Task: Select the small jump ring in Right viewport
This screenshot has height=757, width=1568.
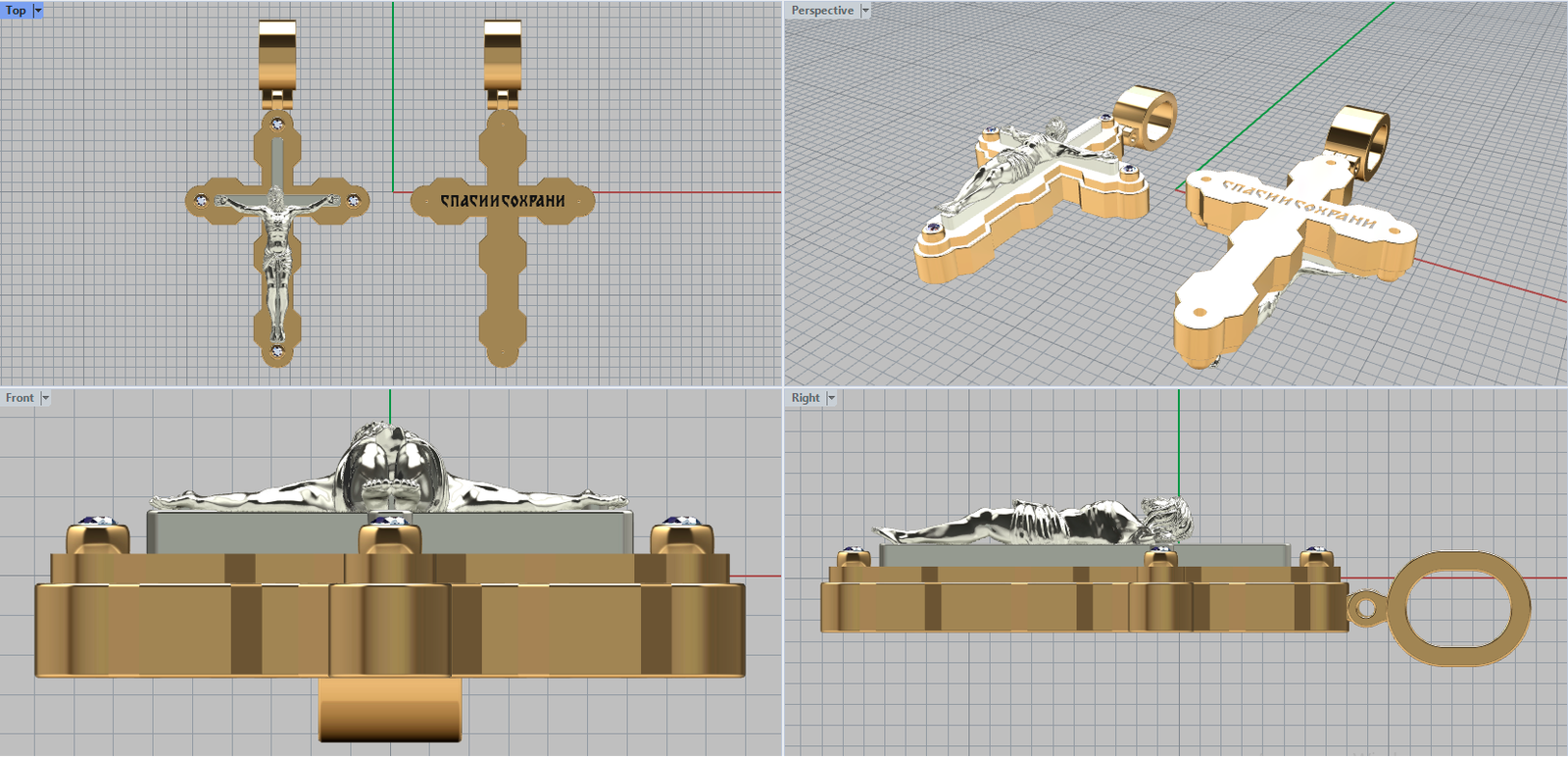Action: pos(1363,608)
